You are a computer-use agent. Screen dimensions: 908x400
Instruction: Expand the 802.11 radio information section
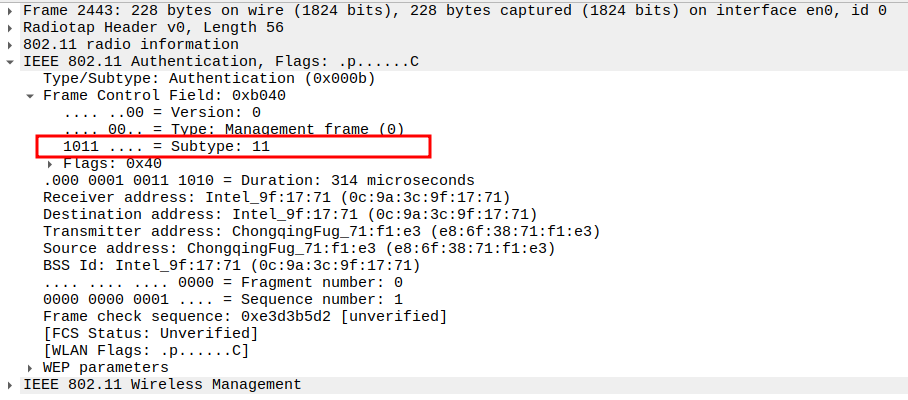[x=11, y=45]
